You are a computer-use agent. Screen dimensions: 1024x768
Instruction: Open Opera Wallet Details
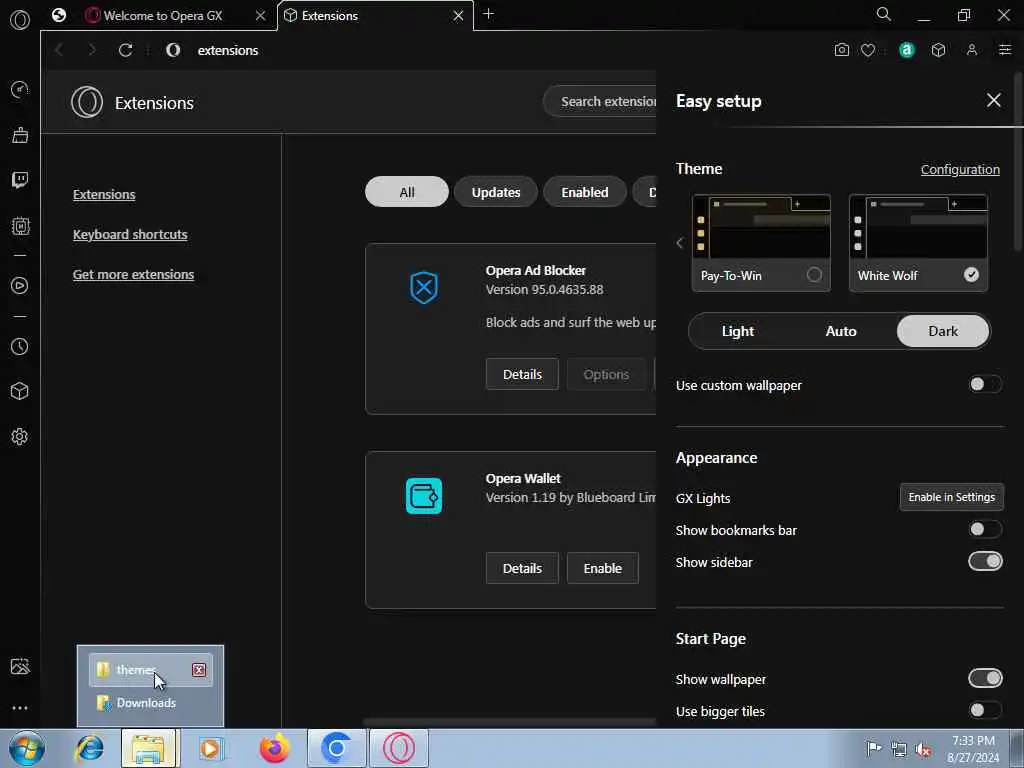pyautogui.click(x=522, y=568)
